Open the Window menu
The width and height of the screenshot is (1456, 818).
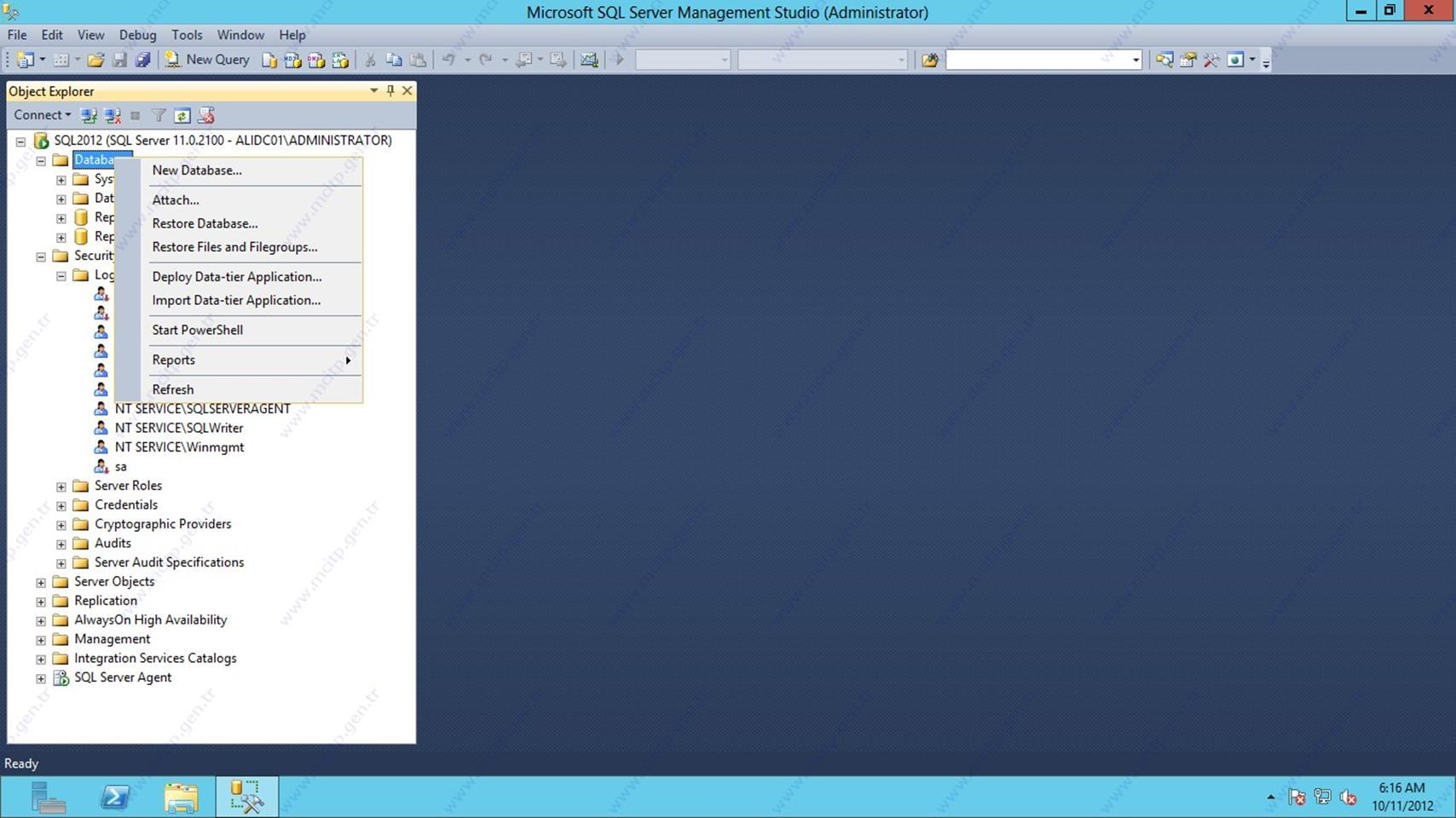tap(240, 35)
